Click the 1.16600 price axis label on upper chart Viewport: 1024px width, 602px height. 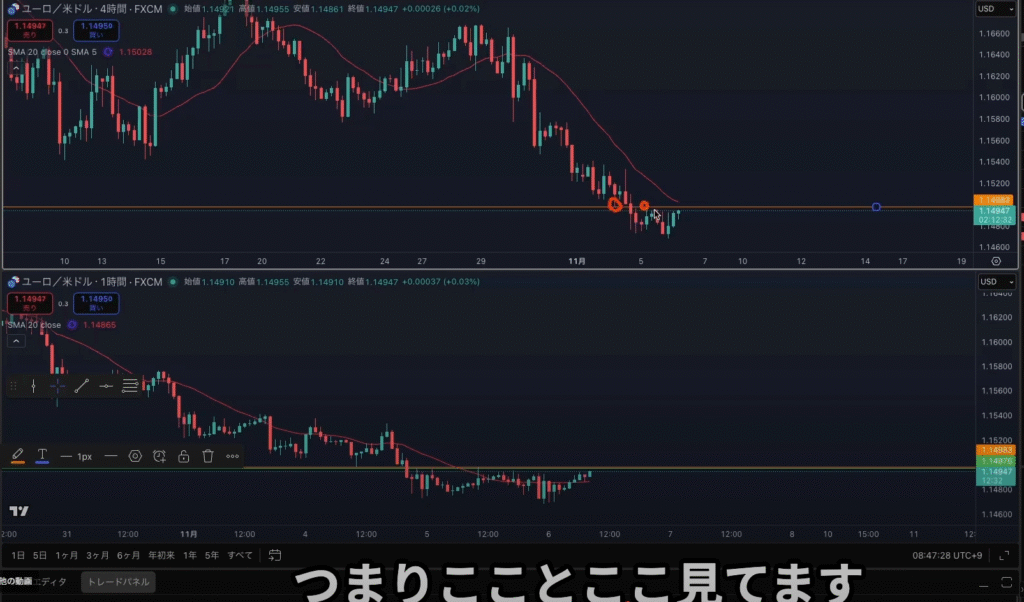[x=995, y=33]
